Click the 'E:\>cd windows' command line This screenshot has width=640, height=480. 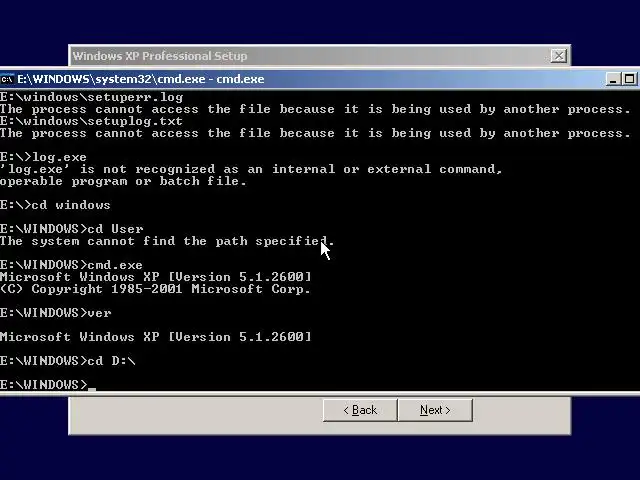[55, 205]
